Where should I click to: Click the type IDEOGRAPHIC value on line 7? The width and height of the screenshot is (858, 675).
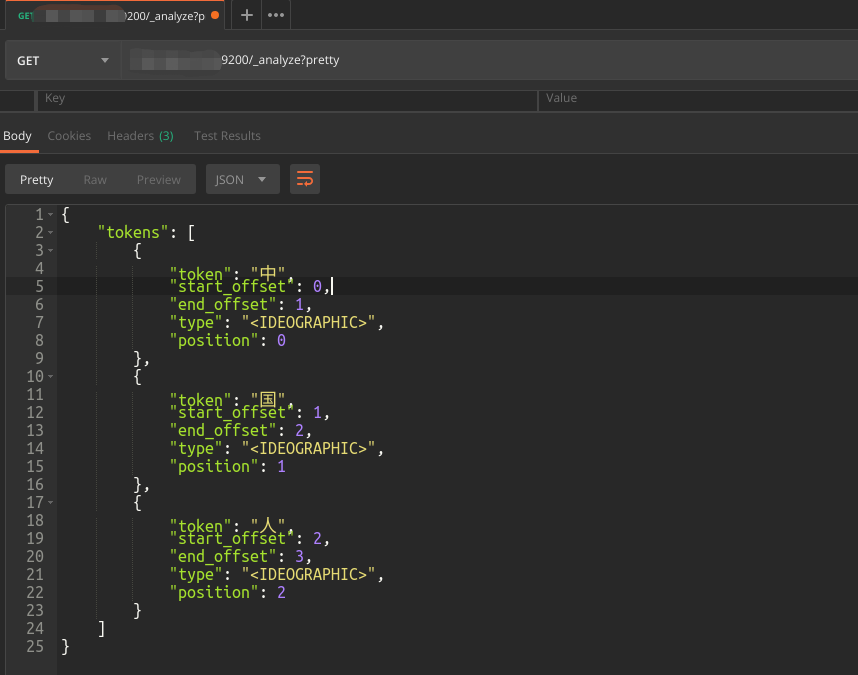(x=309, y=323)
